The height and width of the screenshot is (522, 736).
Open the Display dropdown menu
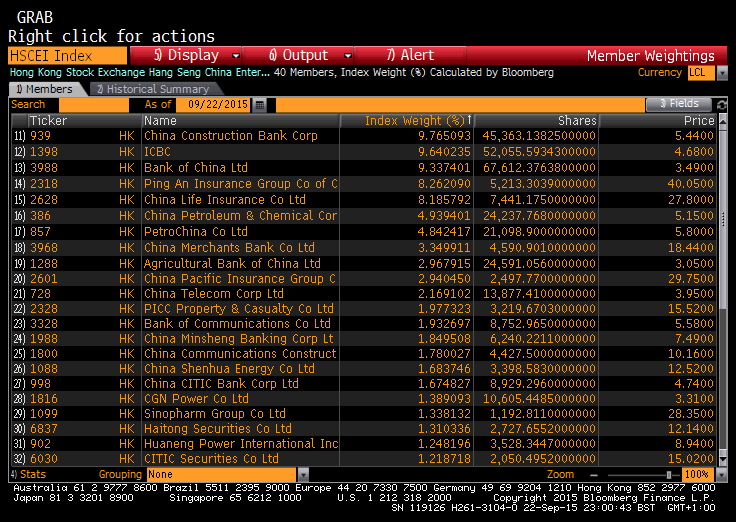[186, 55]
